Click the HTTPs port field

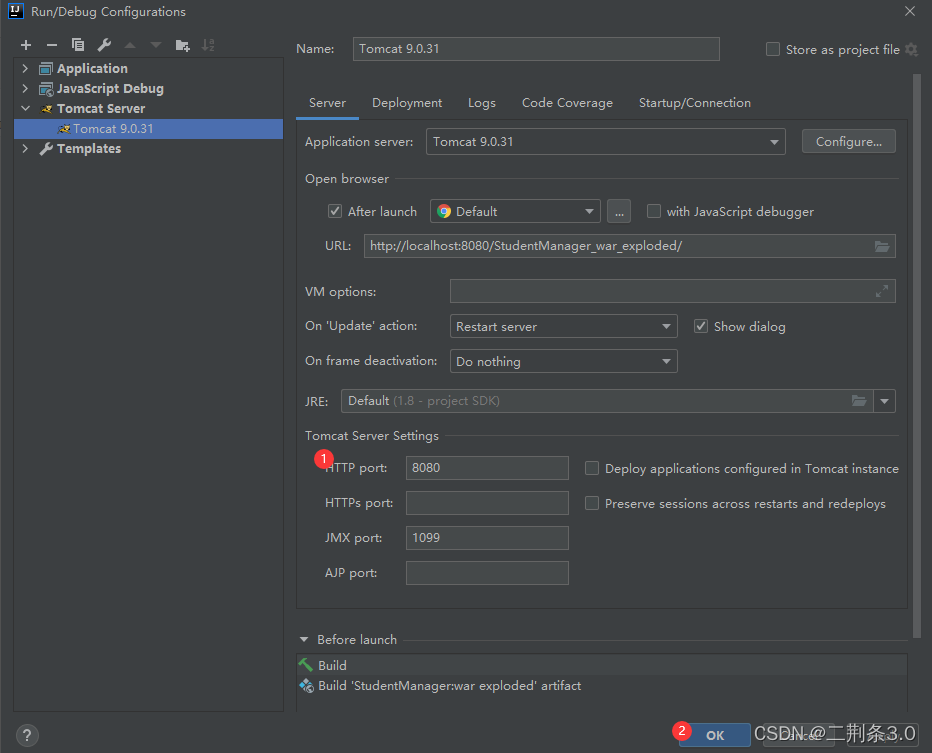click(x=487, y=503)
